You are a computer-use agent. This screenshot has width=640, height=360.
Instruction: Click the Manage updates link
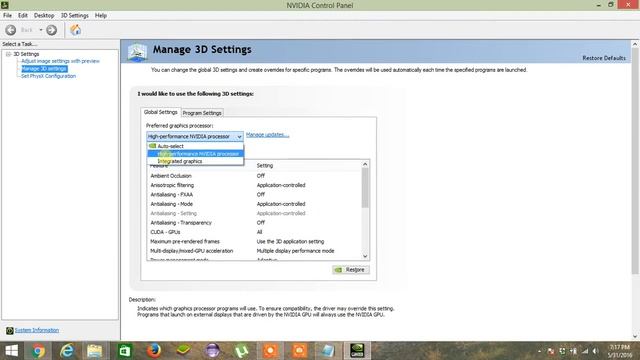tap(267, 135)
